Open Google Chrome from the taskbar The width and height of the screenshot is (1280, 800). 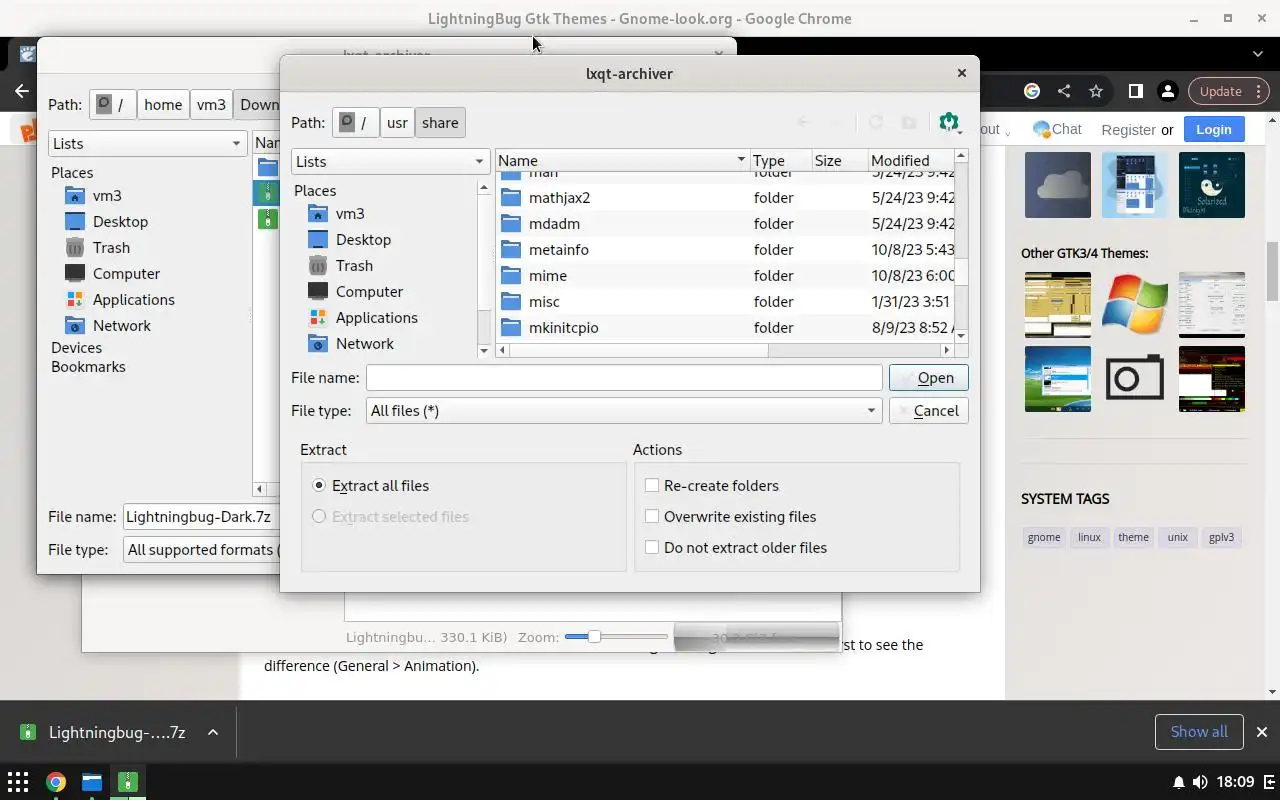point(56,782)
